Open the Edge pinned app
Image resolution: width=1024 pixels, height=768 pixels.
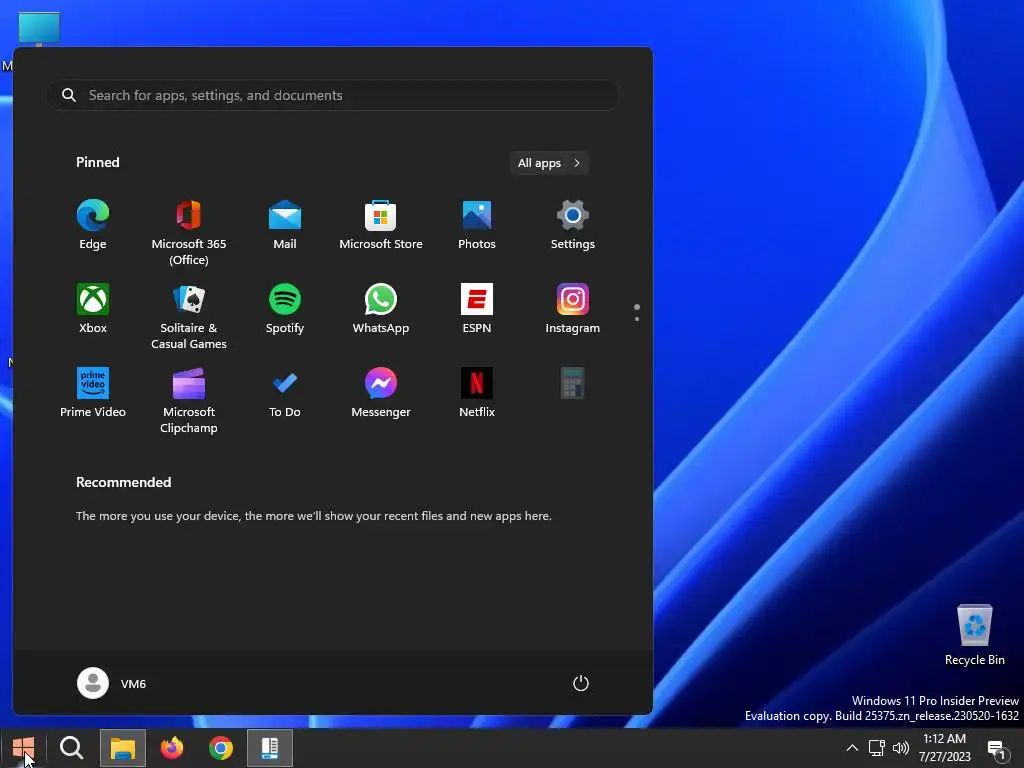(x=93, y=225)
